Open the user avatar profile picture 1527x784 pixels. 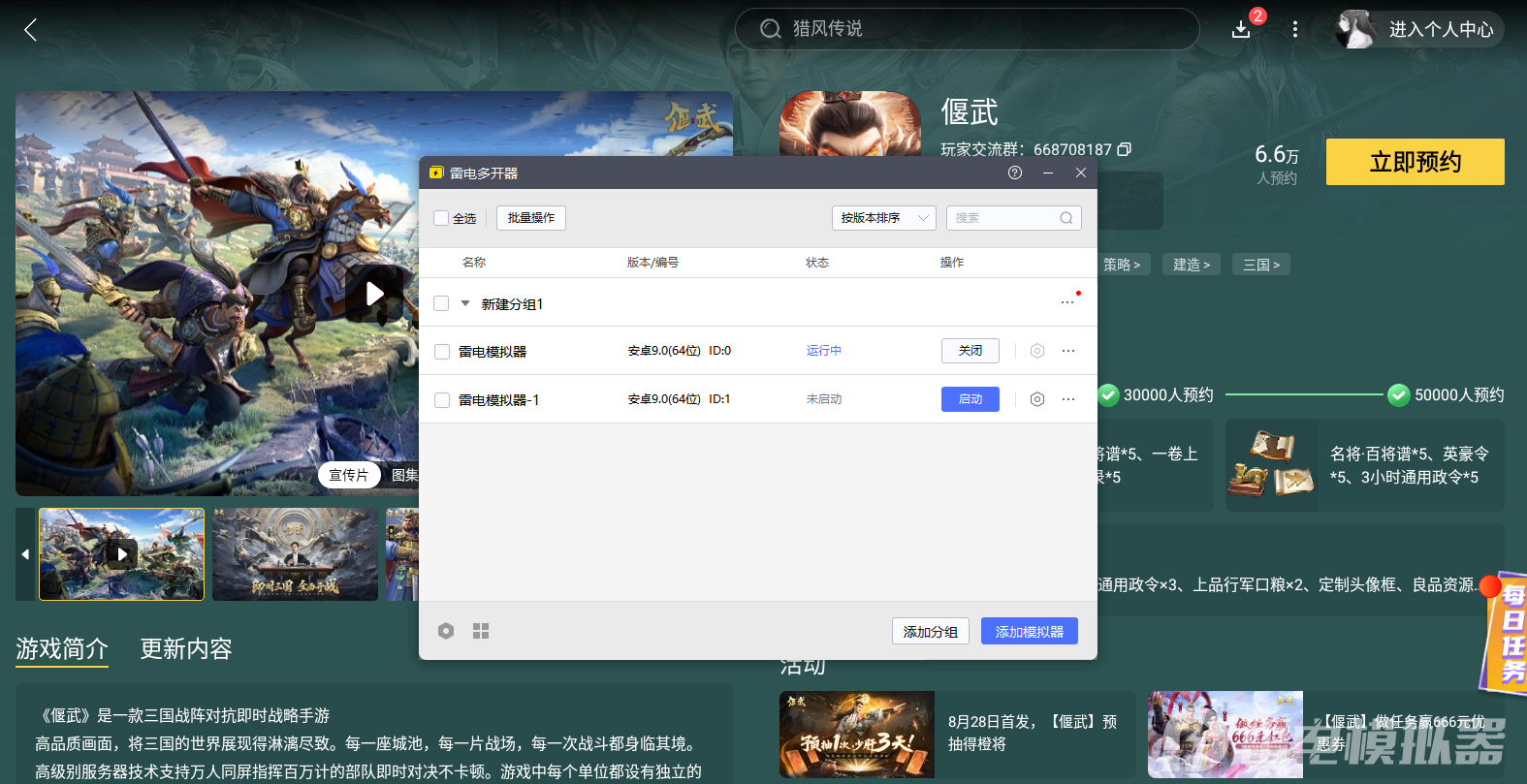(1355, 29)
